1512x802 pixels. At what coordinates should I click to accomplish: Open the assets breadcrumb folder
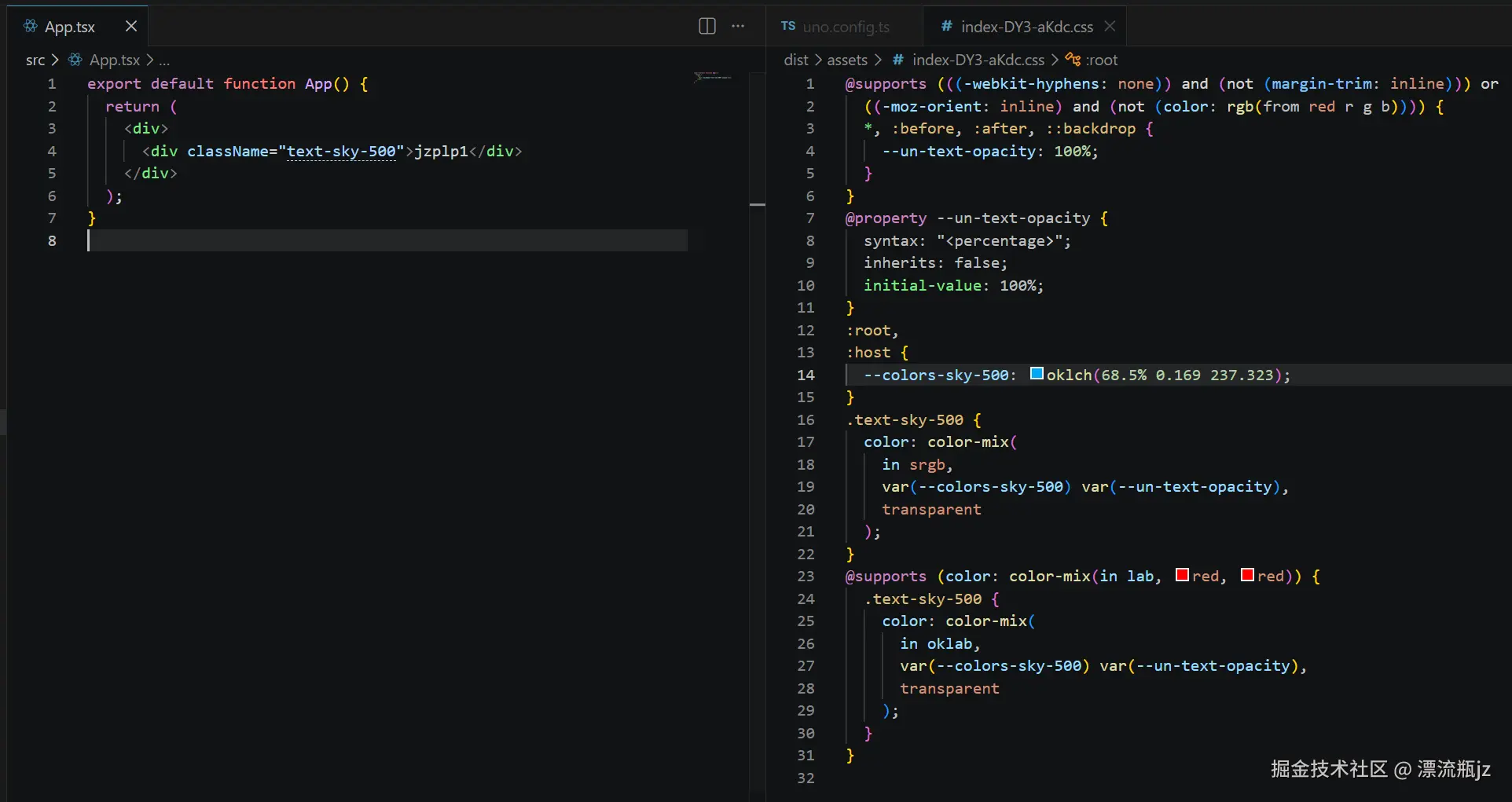[x=847, y=60]
